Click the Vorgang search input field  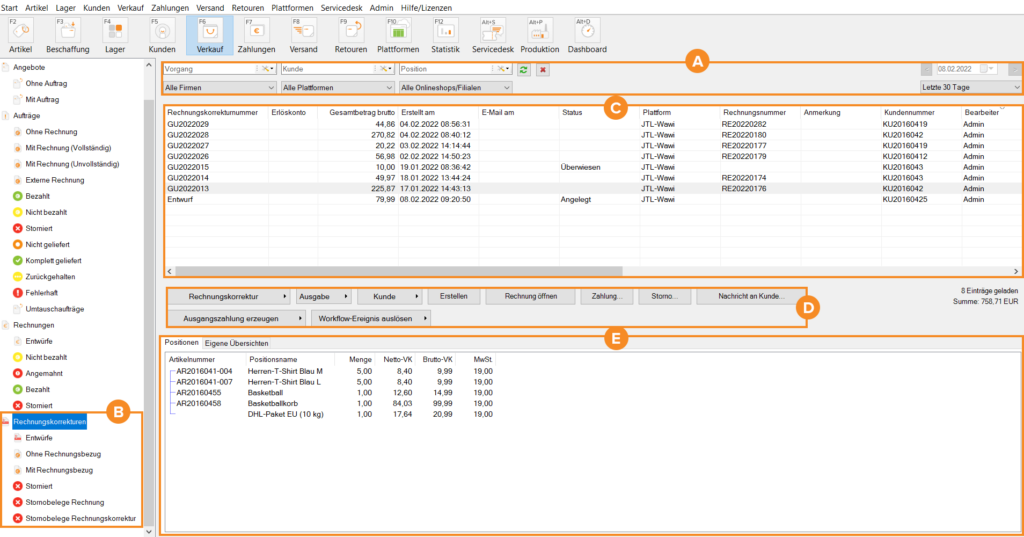210,69
